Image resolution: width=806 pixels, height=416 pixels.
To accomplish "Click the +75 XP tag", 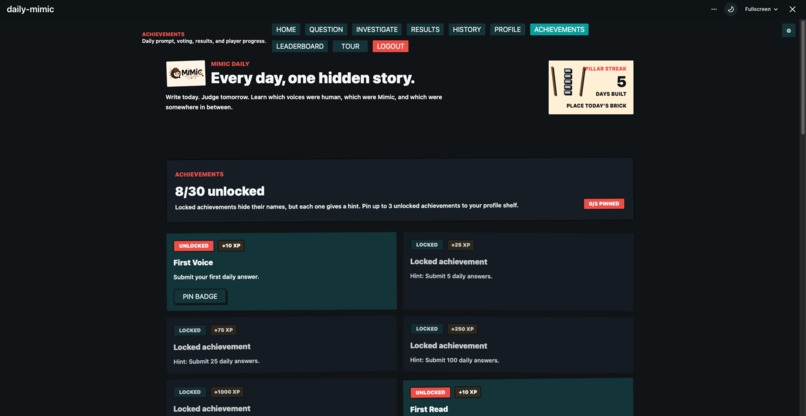I will [x=224, y=330].
